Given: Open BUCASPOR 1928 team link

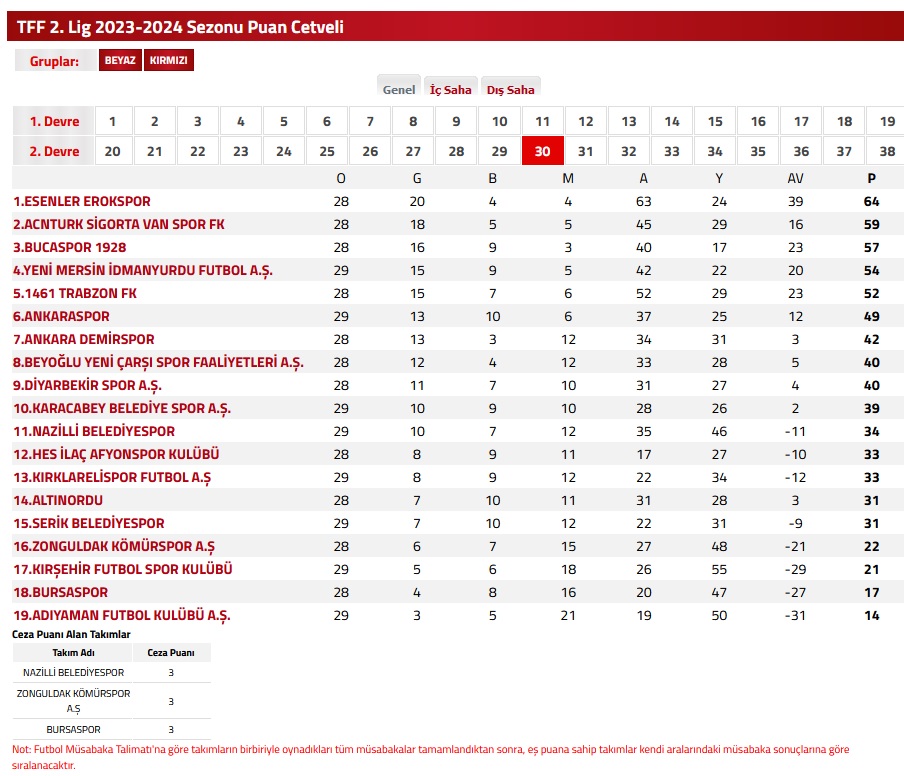Looking at the screenshot, I should [70, 247].
